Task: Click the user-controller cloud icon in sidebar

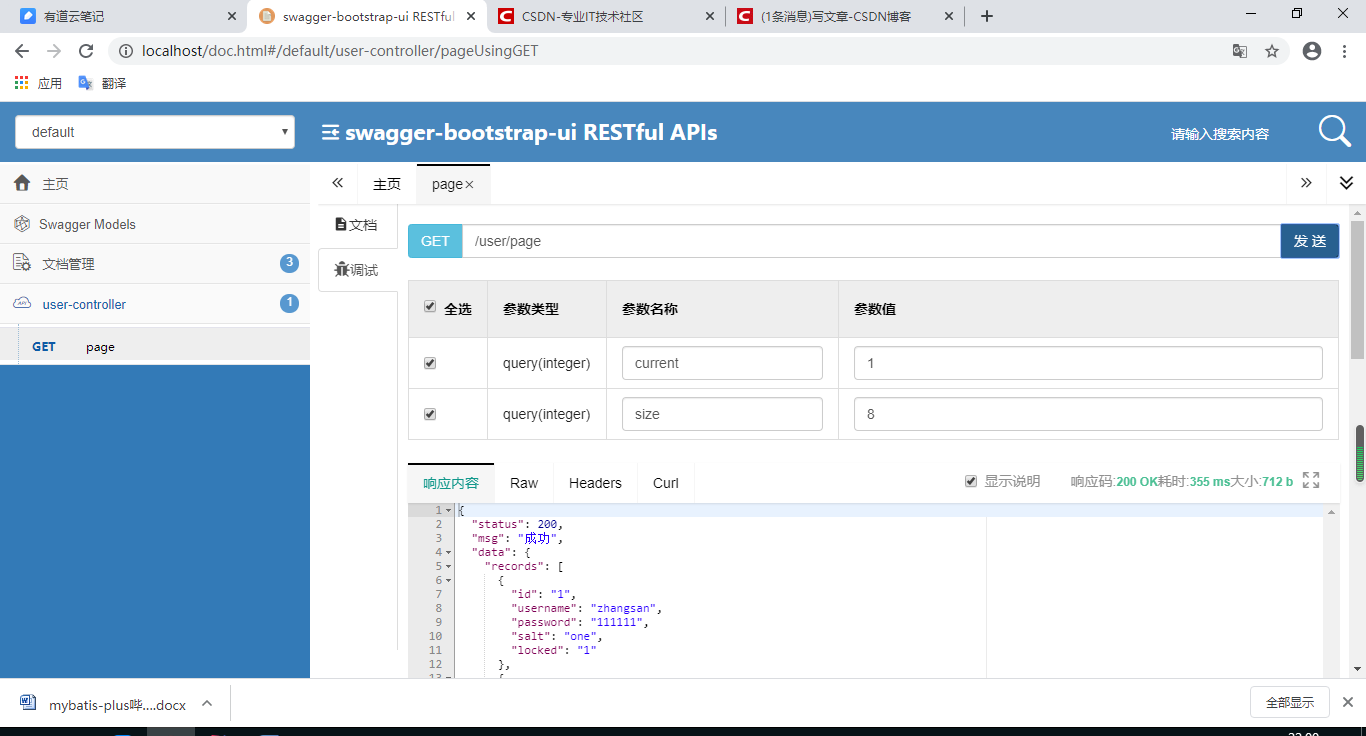Action: [x=21, y=303]
